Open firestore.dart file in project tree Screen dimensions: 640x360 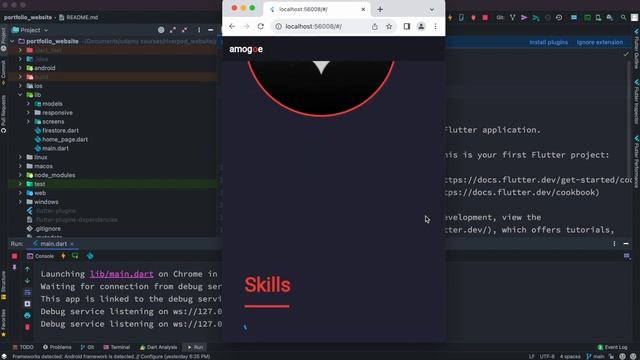click(x=60, y=131)
